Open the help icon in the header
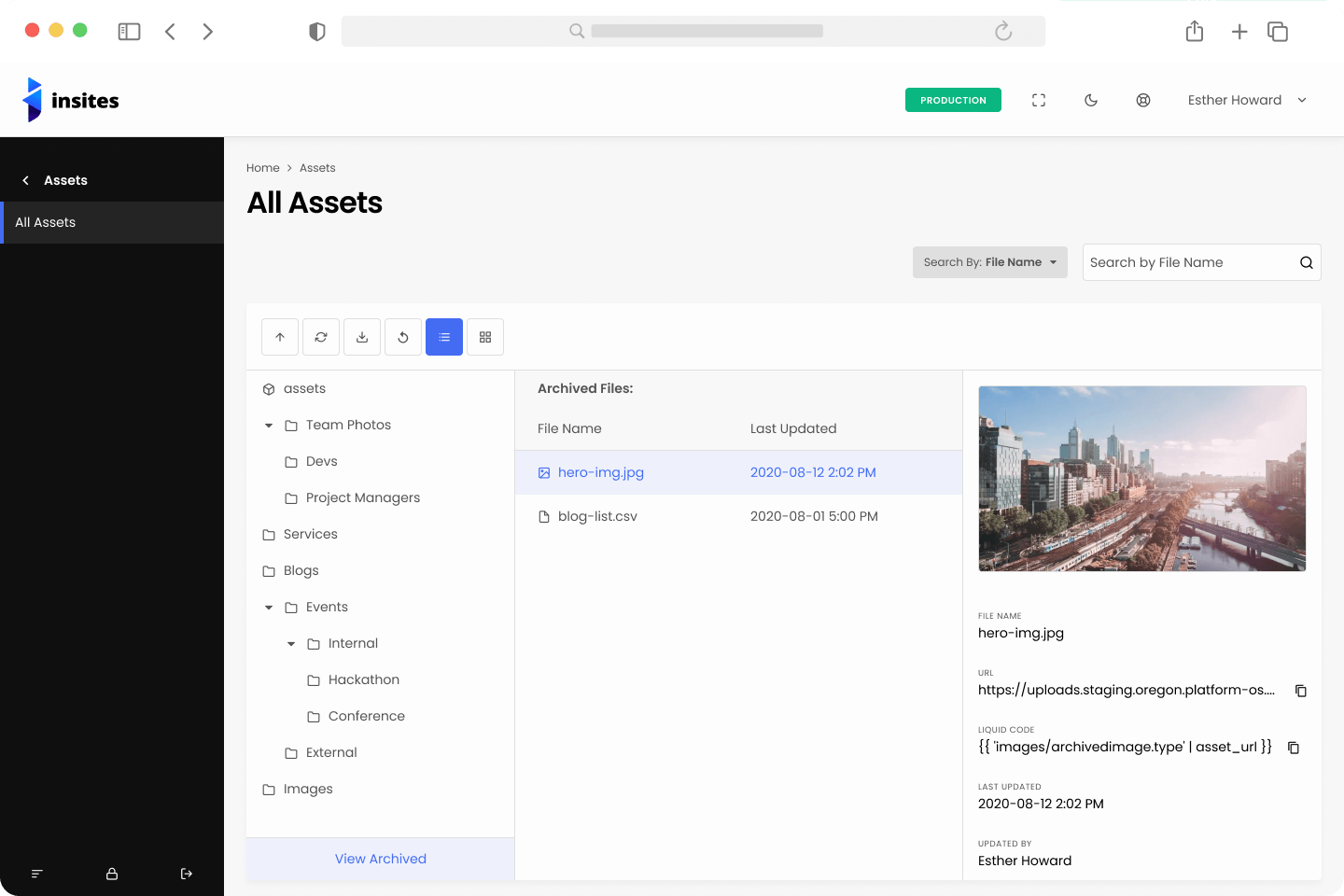 click(1143, 100)
